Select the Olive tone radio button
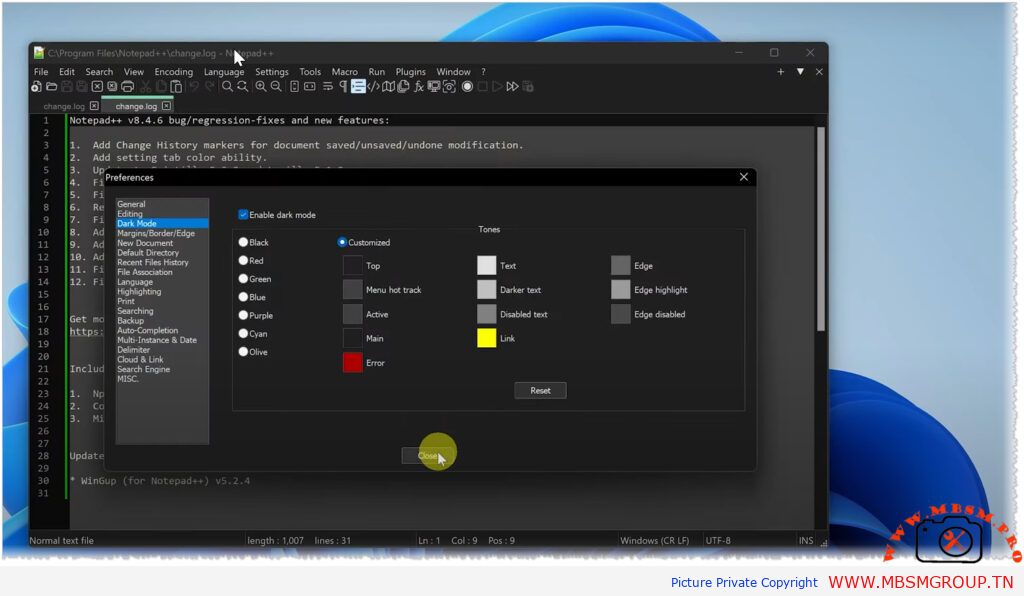The width and height of the screenshot is (1024, 596). [x=243, y=352]
